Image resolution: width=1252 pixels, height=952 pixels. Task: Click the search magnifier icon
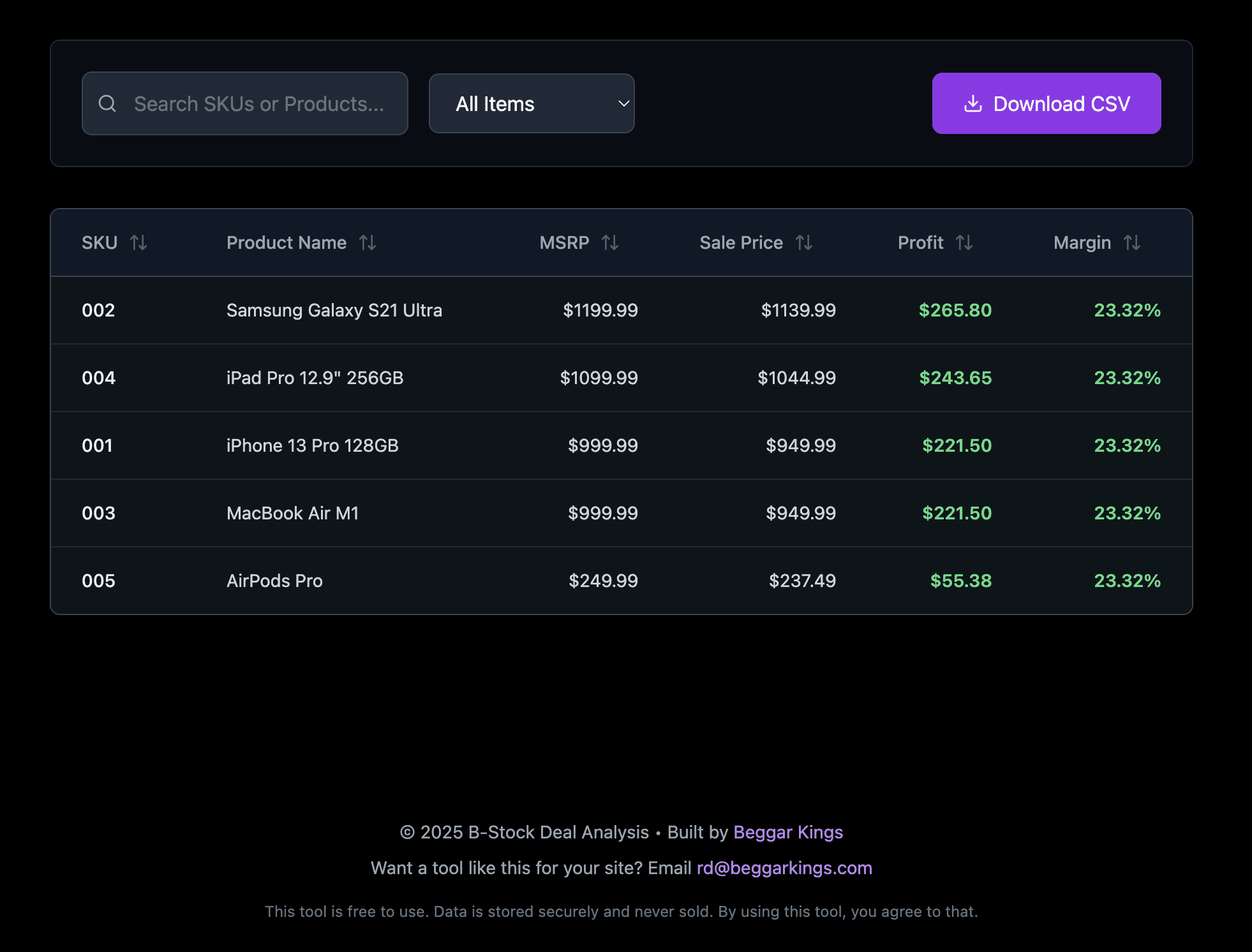pyautogui.click(x=107, y=103)
